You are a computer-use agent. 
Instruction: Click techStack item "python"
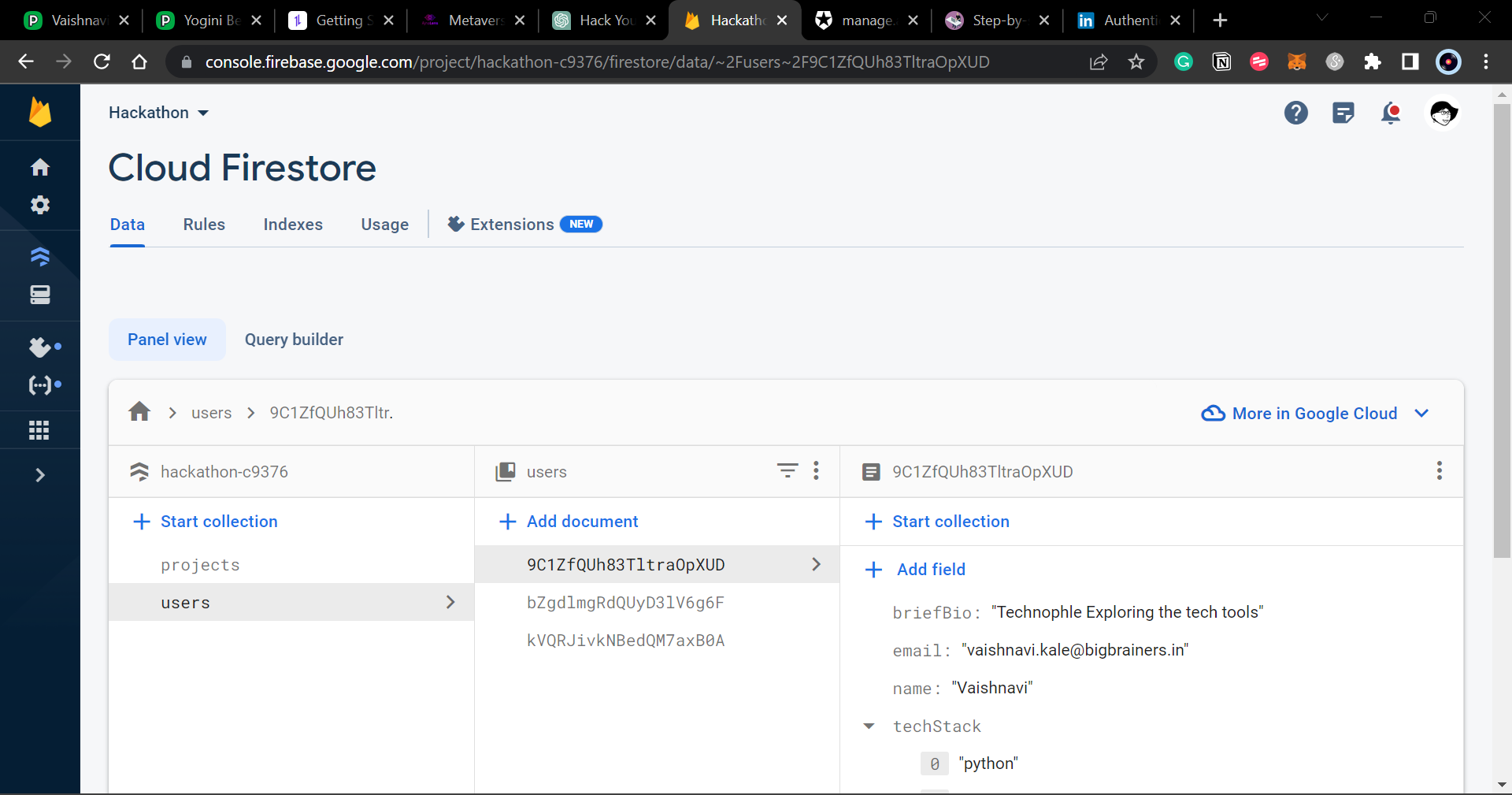coord(988,763)
